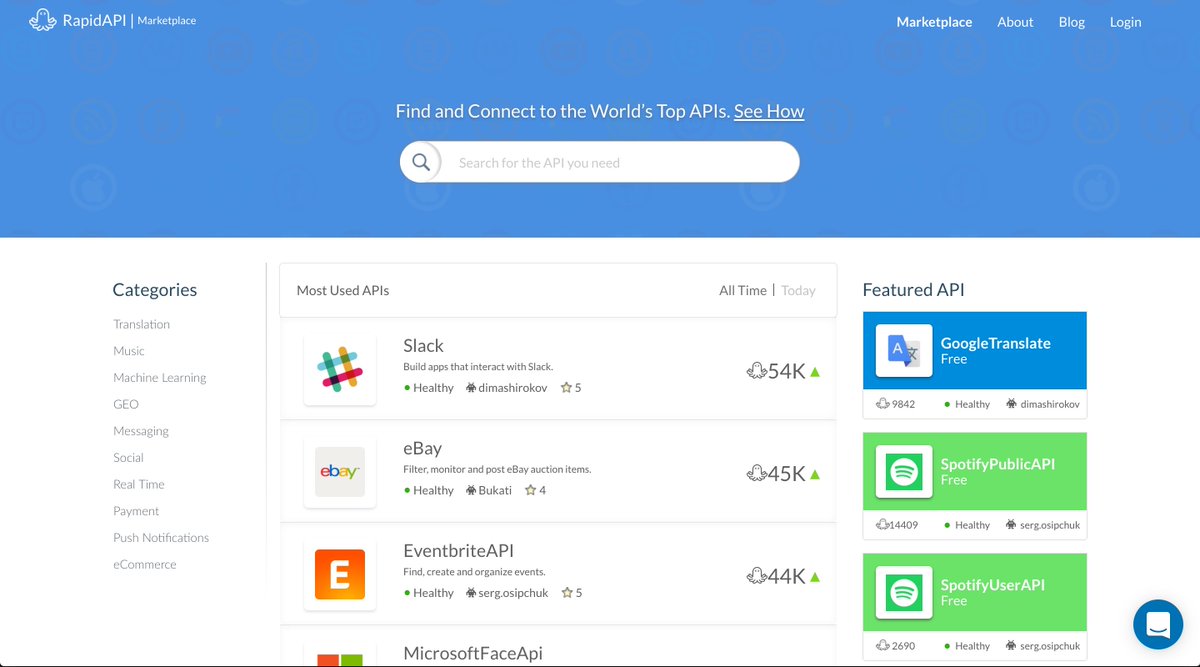The height and width of the screenshot is (667, 1200).
Task: Click the star rating icon on eBay
Action: pyautogui.click(x=530, y=490)
